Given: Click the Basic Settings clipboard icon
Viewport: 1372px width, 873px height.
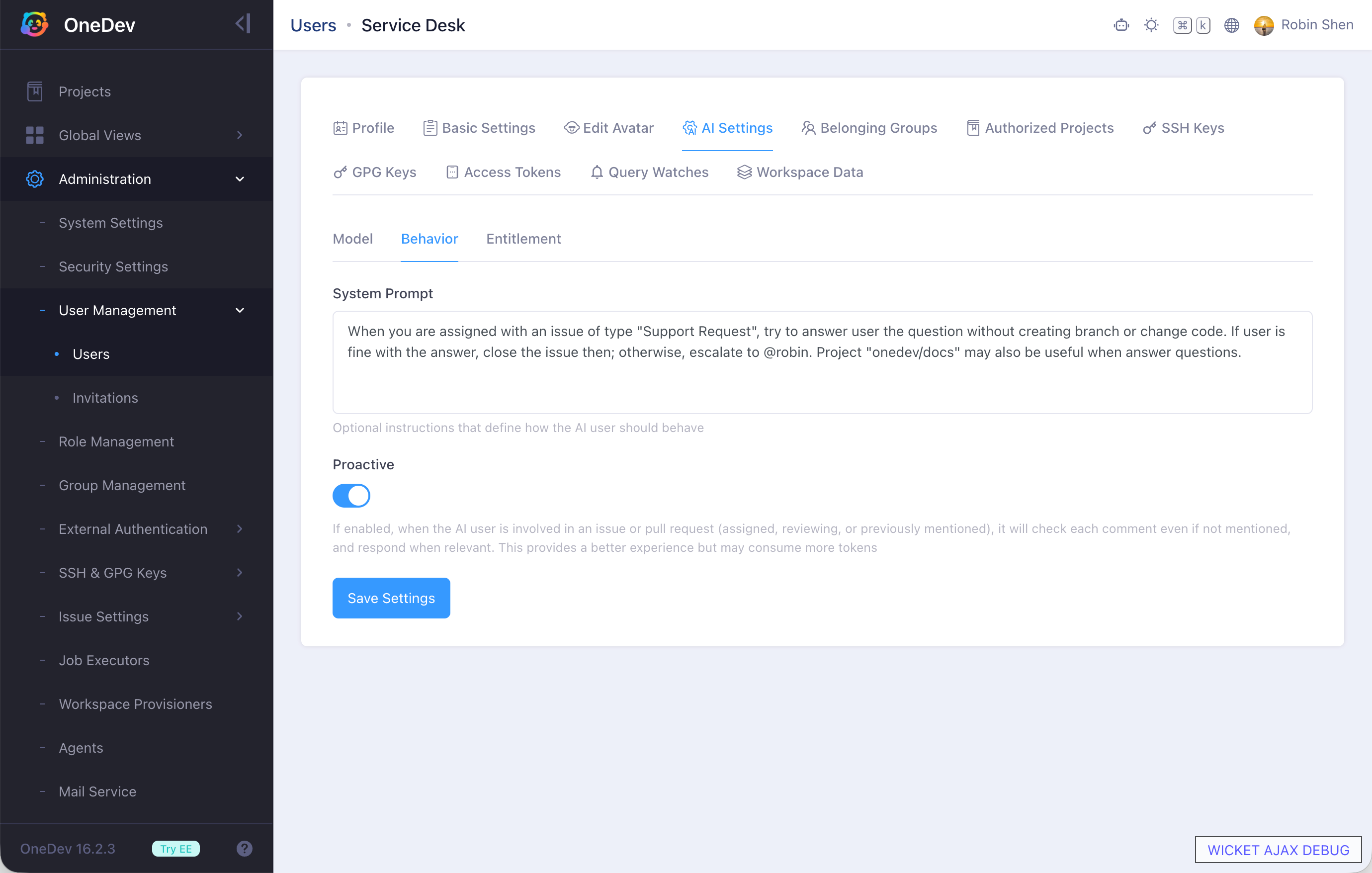Looking at the screenshot, I should [430, 128].
